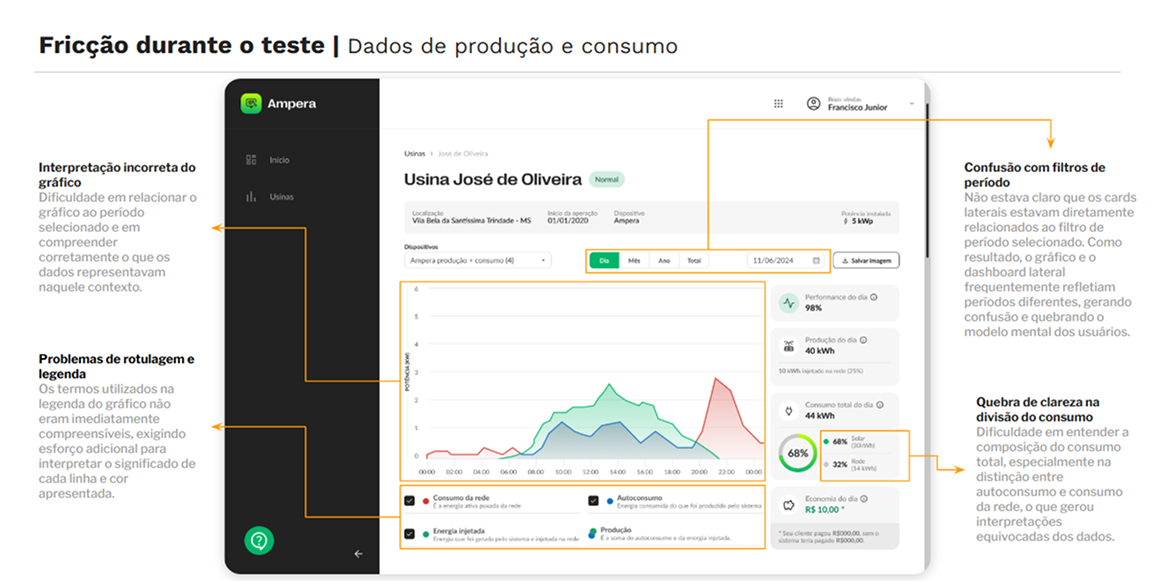The image size is (1159, 587).
Task: Uncheck the Consumo da rede checkbox
Action: click(x=409, y=501)
